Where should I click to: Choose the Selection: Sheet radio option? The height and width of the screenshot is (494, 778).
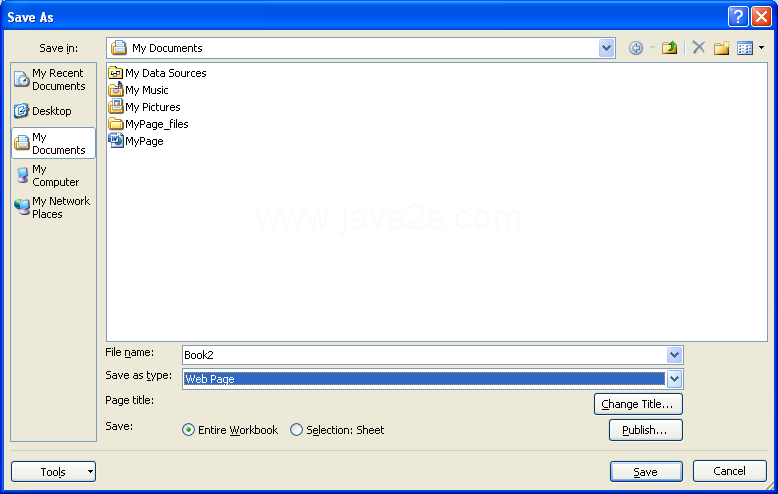coord(337,430)
